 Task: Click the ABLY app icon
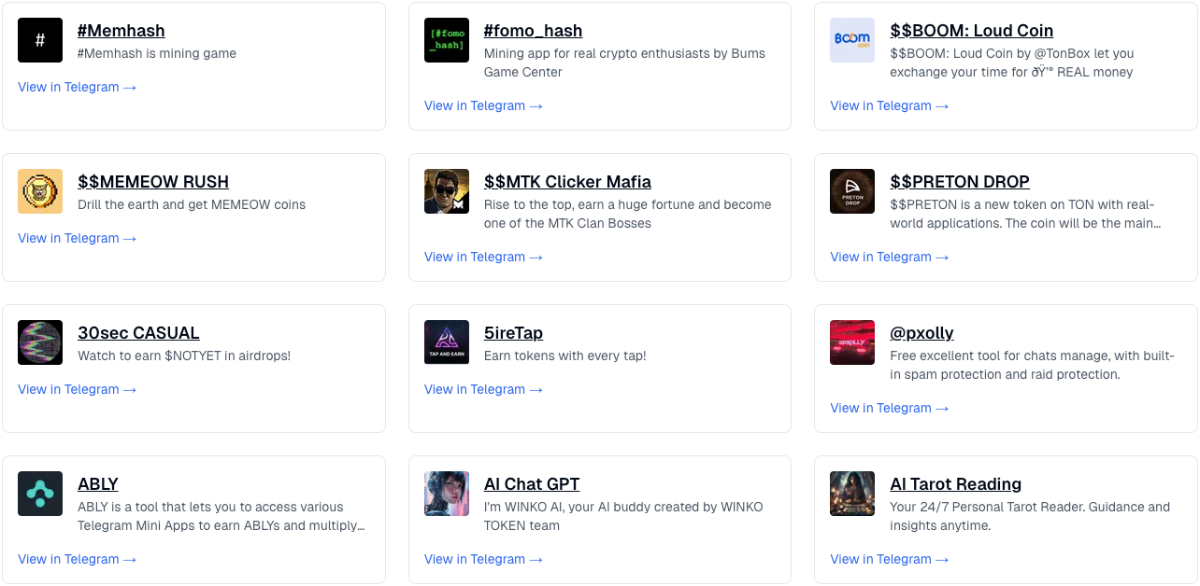coord(40,493)
